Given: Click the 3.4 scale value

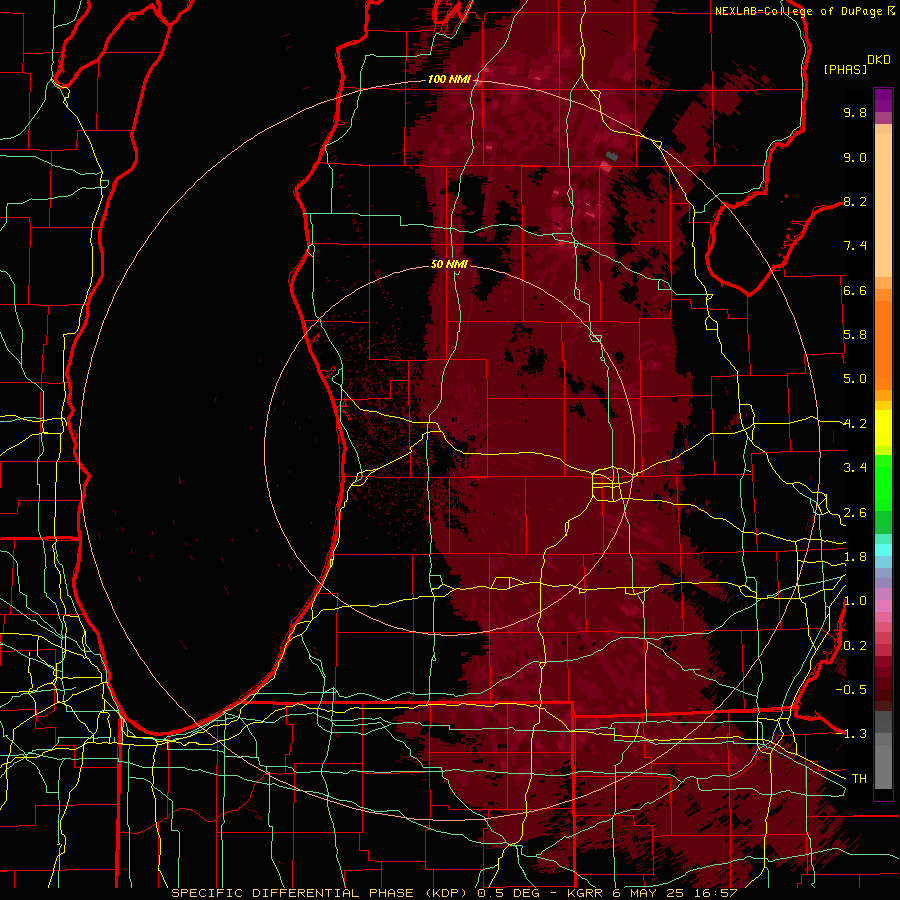Looking at the screenshot, I should click(855, 468).
